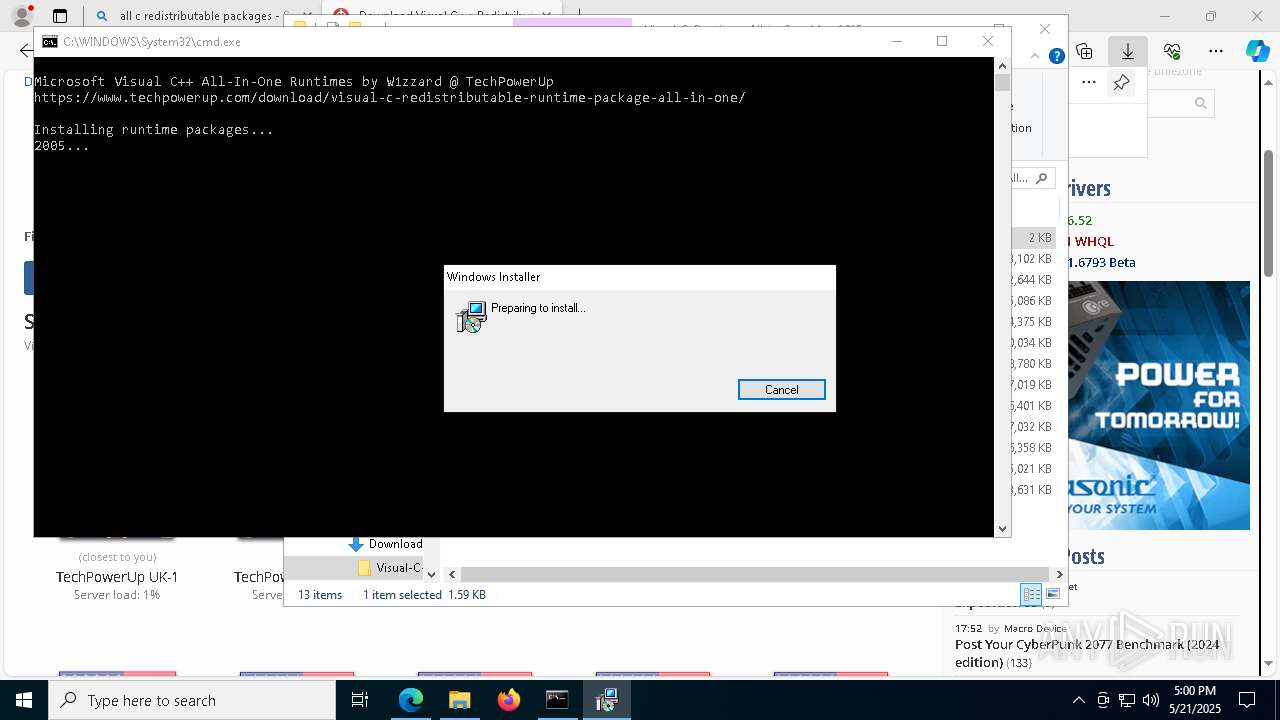Image resolution: width=1280 pixels, height=720 pixels.
Task: Maximize the cmd.exe console window
Action: click(x=942, y=41)
